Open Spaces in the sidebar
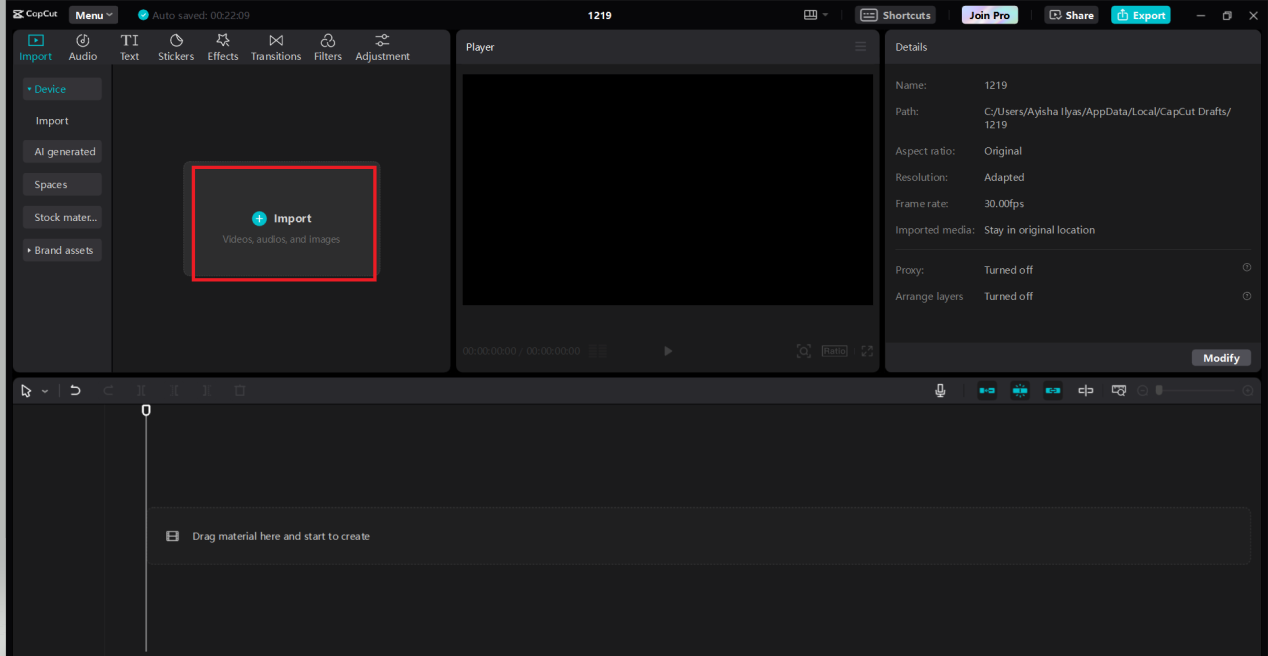This screenshot has width=1268, height=656. point(62,185)
